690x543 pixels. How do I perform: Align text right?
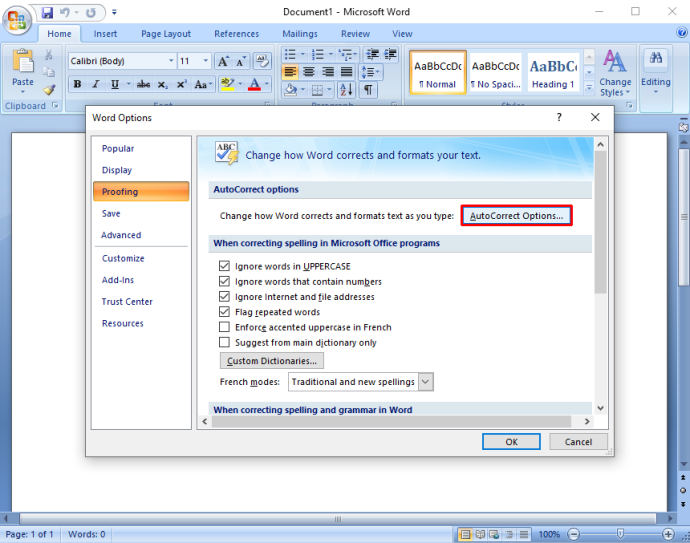328,72
